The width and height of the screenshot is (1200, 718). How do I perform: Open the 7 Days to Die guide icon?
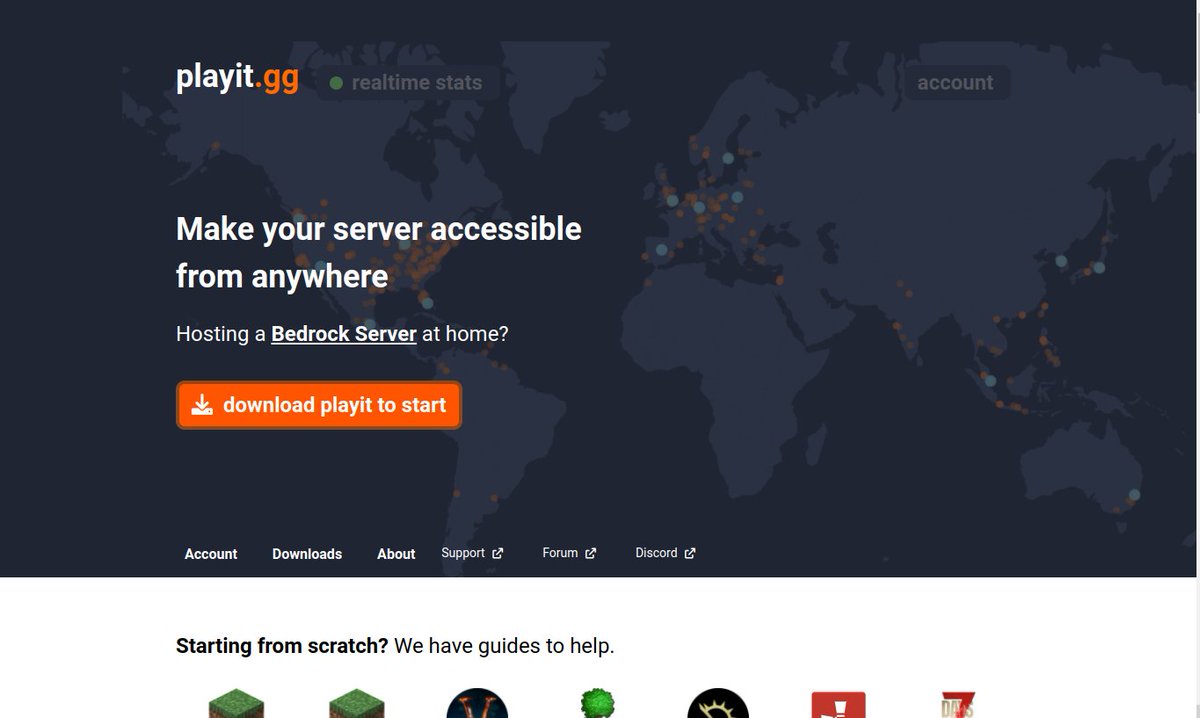point(958,705)
